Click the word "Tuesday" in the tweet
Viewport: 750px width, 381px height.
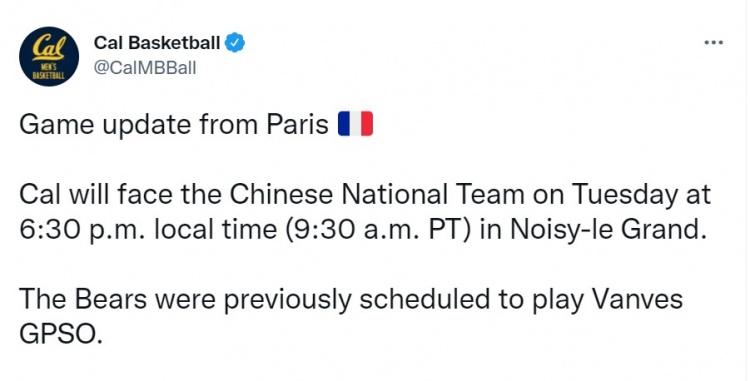click(624, 196)
